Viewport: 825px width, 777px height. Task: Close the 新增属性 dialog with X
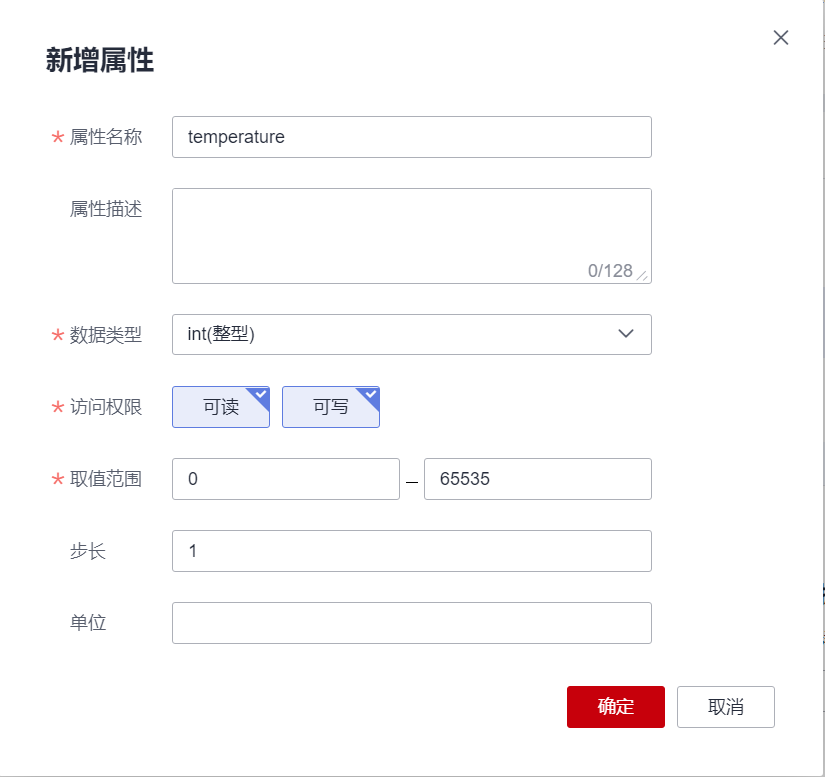(x=781, y=38)
